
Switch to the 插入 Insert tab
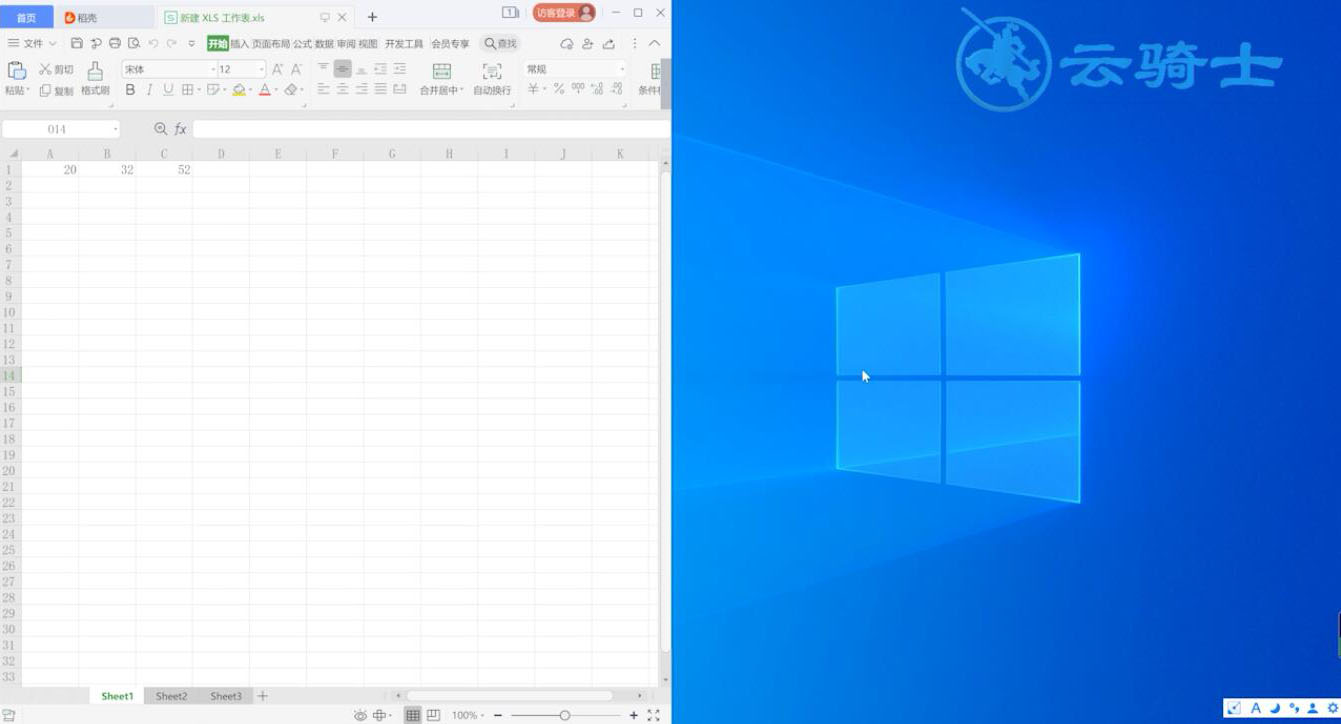pos(240,44)
